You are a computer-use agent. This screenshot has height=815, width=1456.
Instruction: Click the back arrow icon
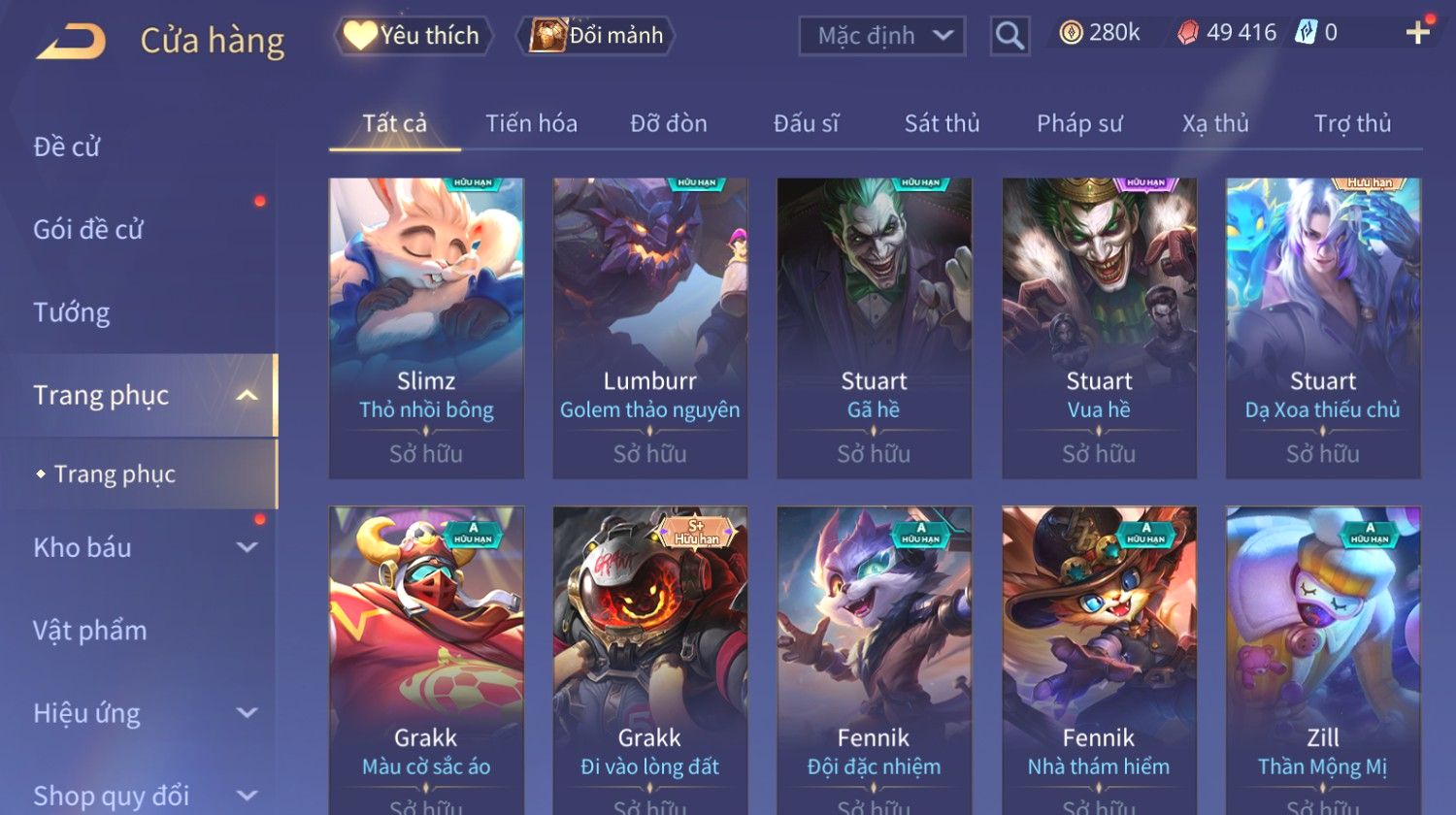pos(71,42)
